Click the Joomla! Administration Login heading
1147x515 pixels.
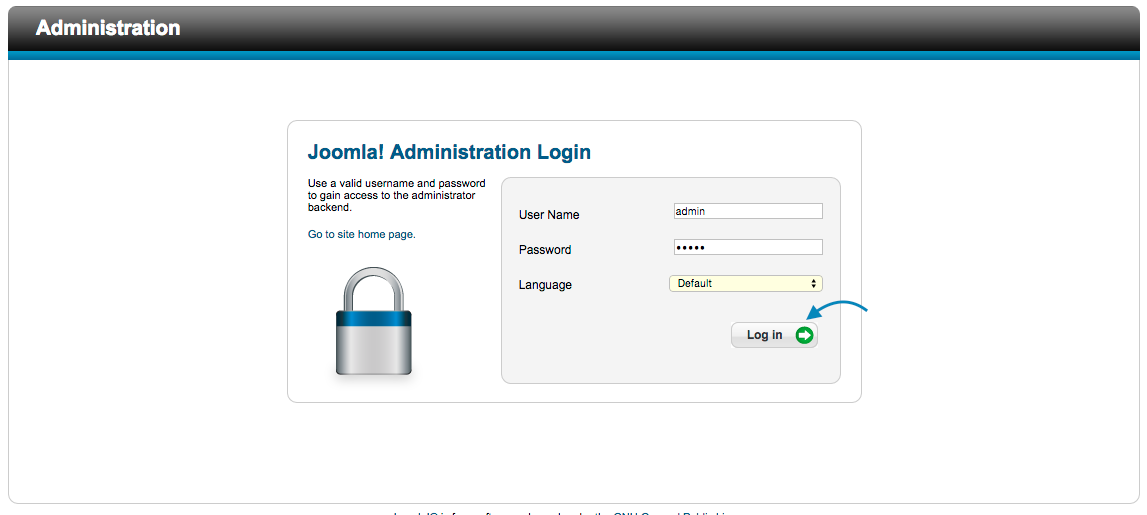click(x=449, y=152)
